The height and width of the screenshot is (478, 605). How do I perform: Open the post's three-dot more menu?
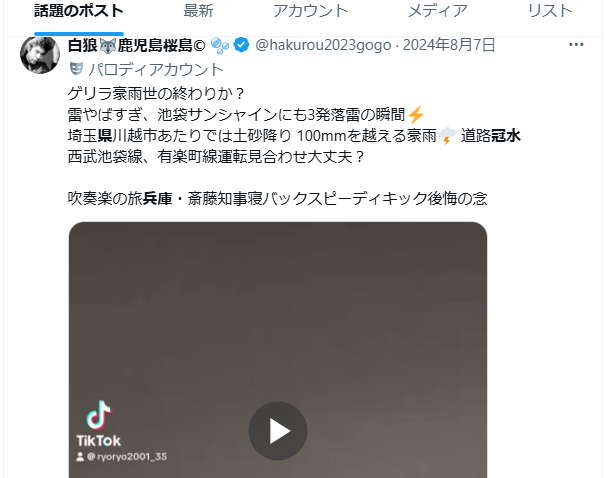click(x=576, y=45)
